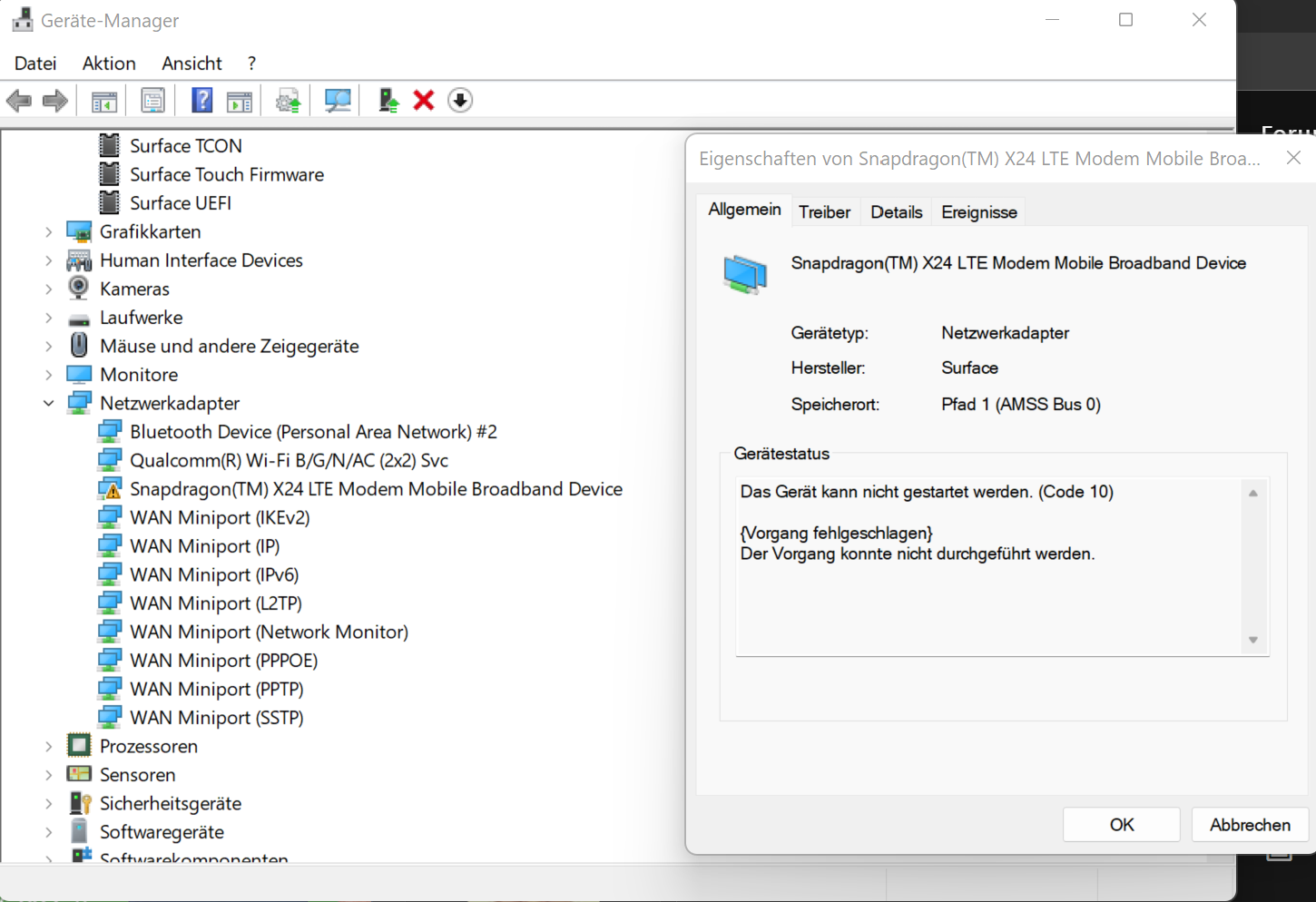The width and height of the screenshot is (1316, 902).
Task: Select Surface Touch Firmware entry
Action: 227,174
